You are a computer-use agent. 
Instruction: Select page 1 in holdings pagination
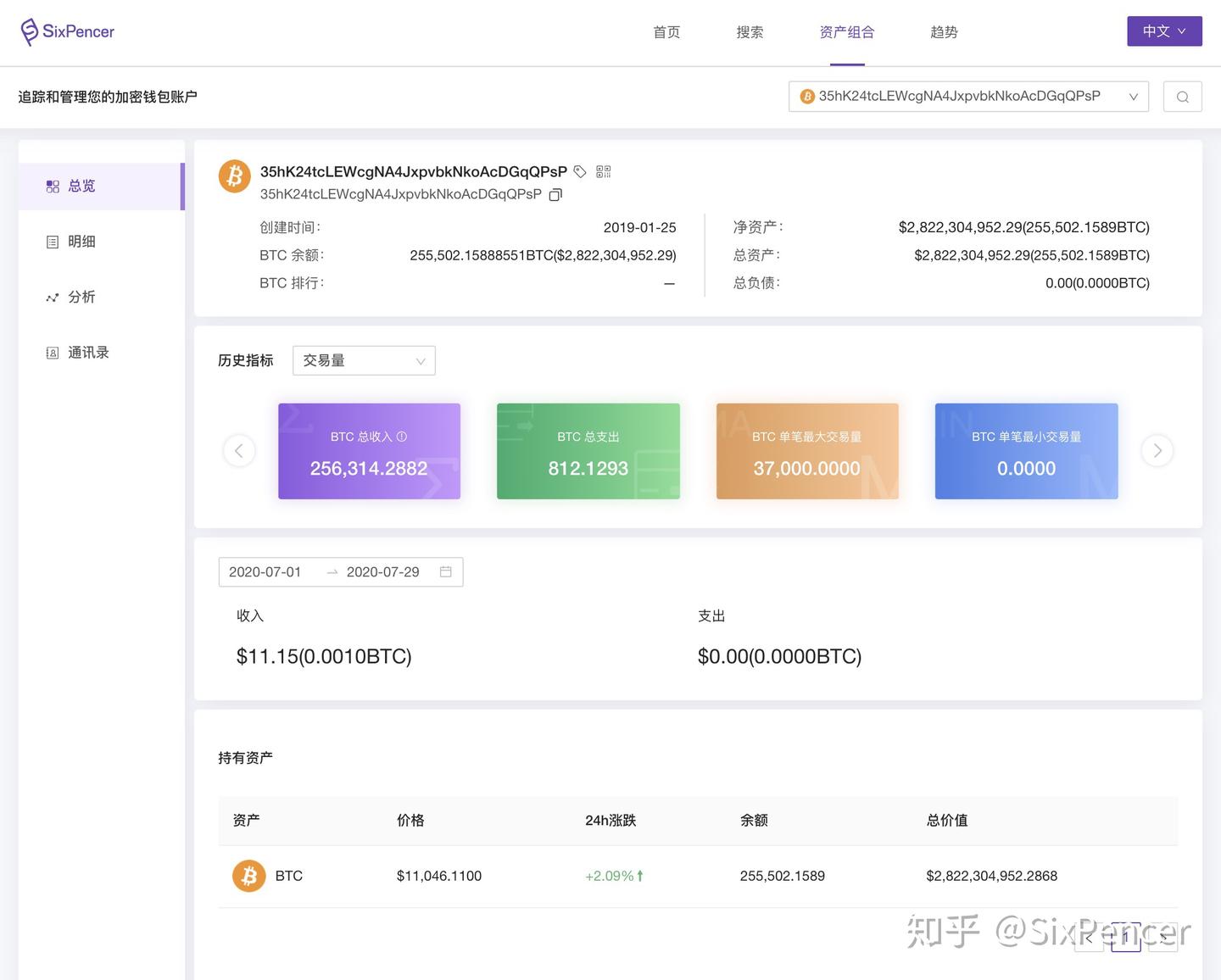(1125, 938)
